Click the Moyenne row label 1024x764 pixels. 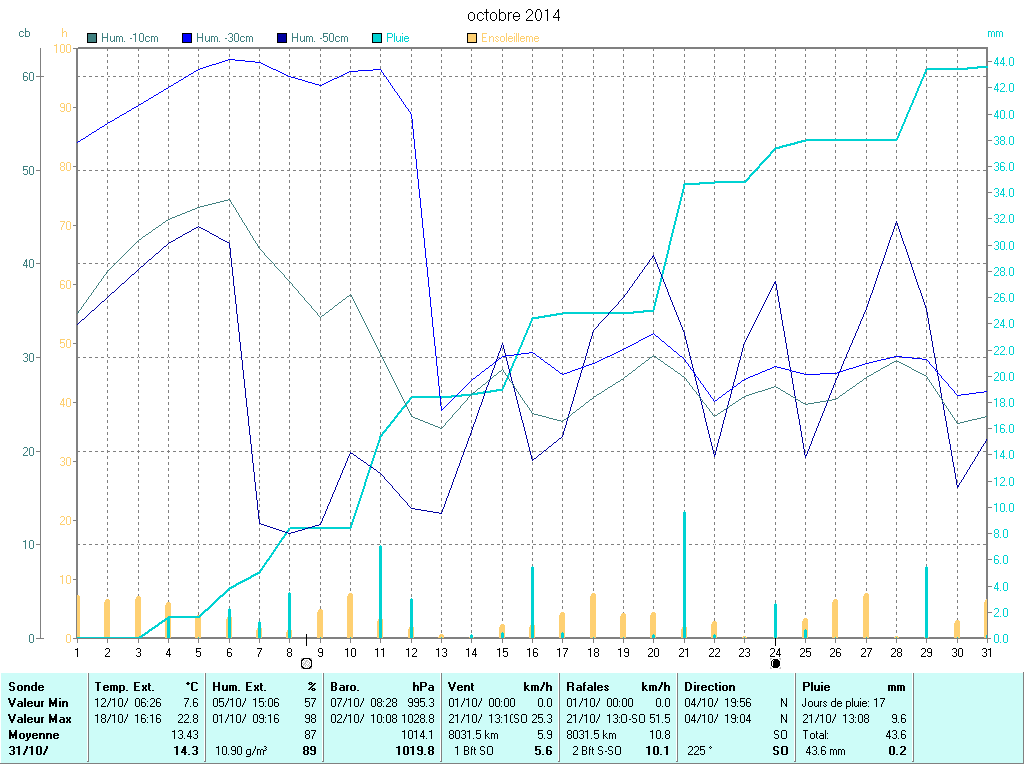pos(31,734)
